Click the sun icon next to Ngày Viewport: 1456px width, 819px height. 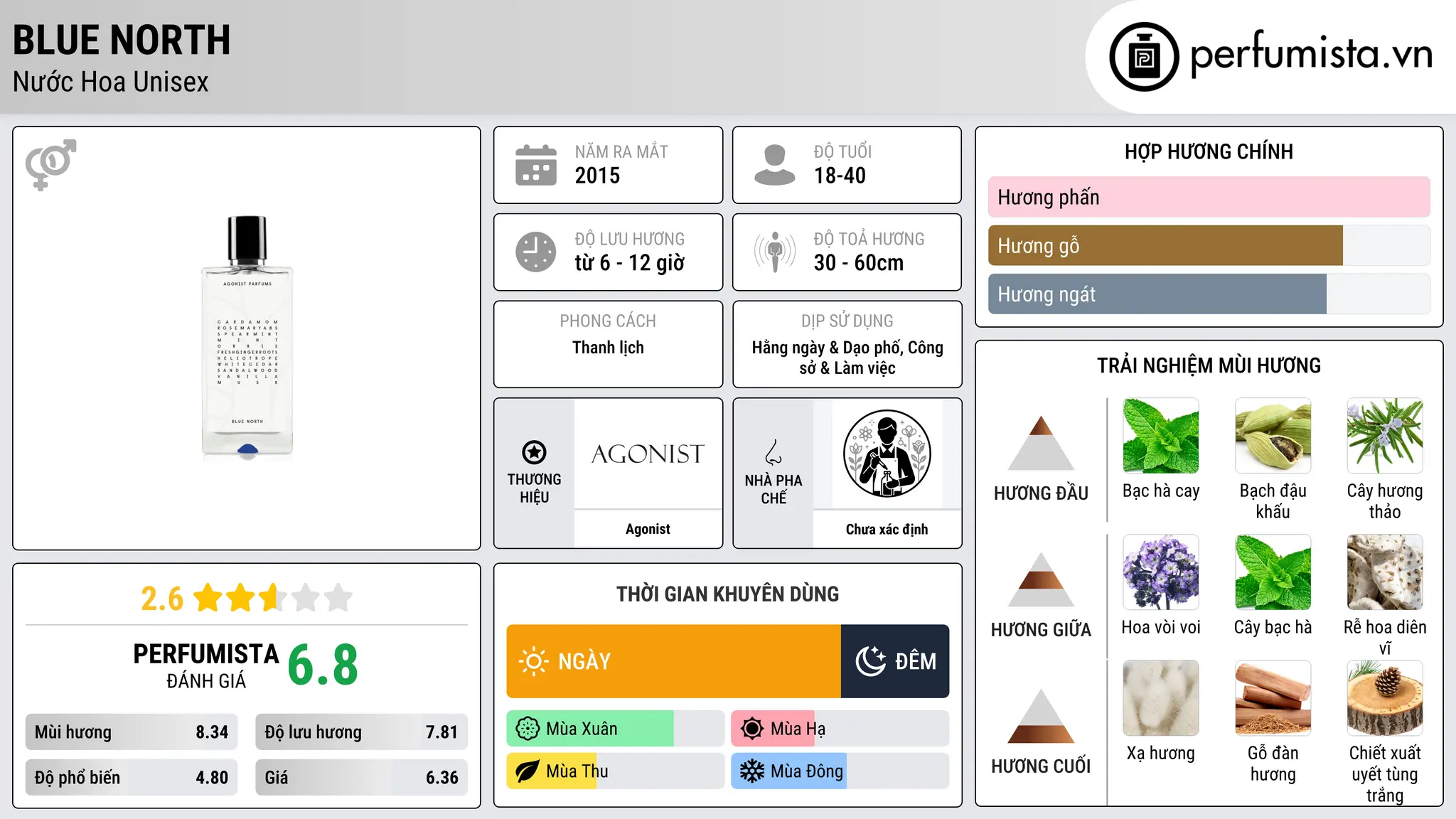point(533,661)
